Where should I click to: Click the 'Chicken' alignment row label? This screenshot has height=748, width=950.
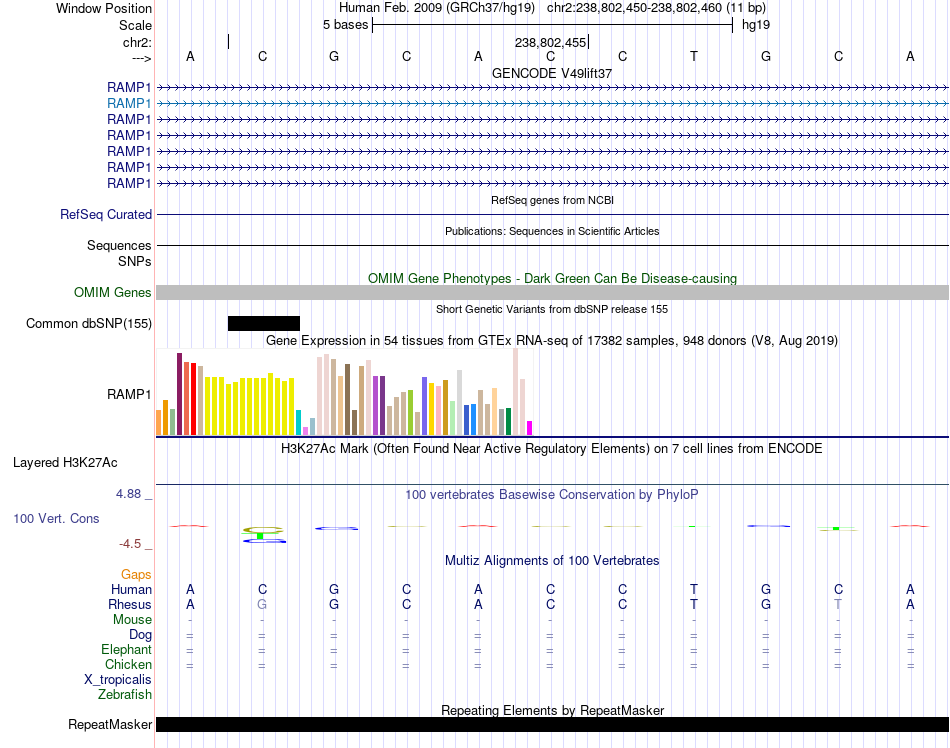point(128,664)
